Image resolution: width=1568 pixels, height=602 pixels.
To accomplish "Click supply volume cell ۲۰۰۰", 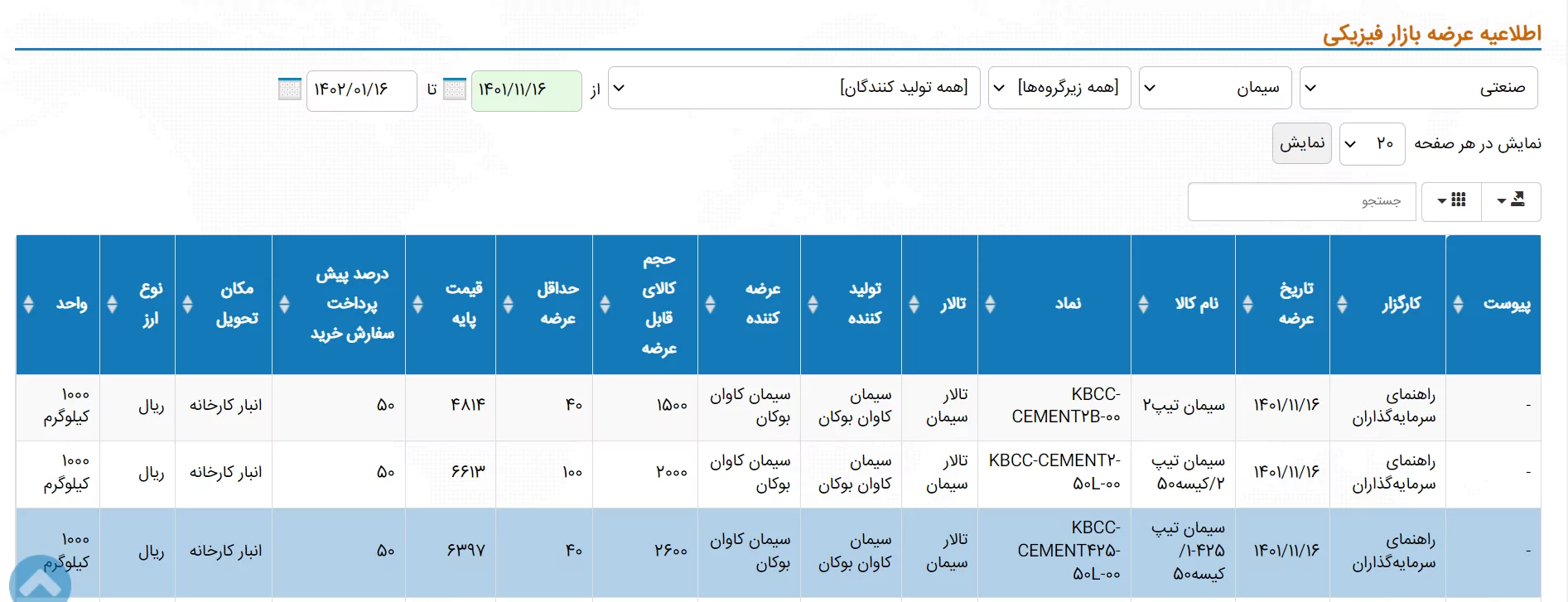I will pos(645,473).
